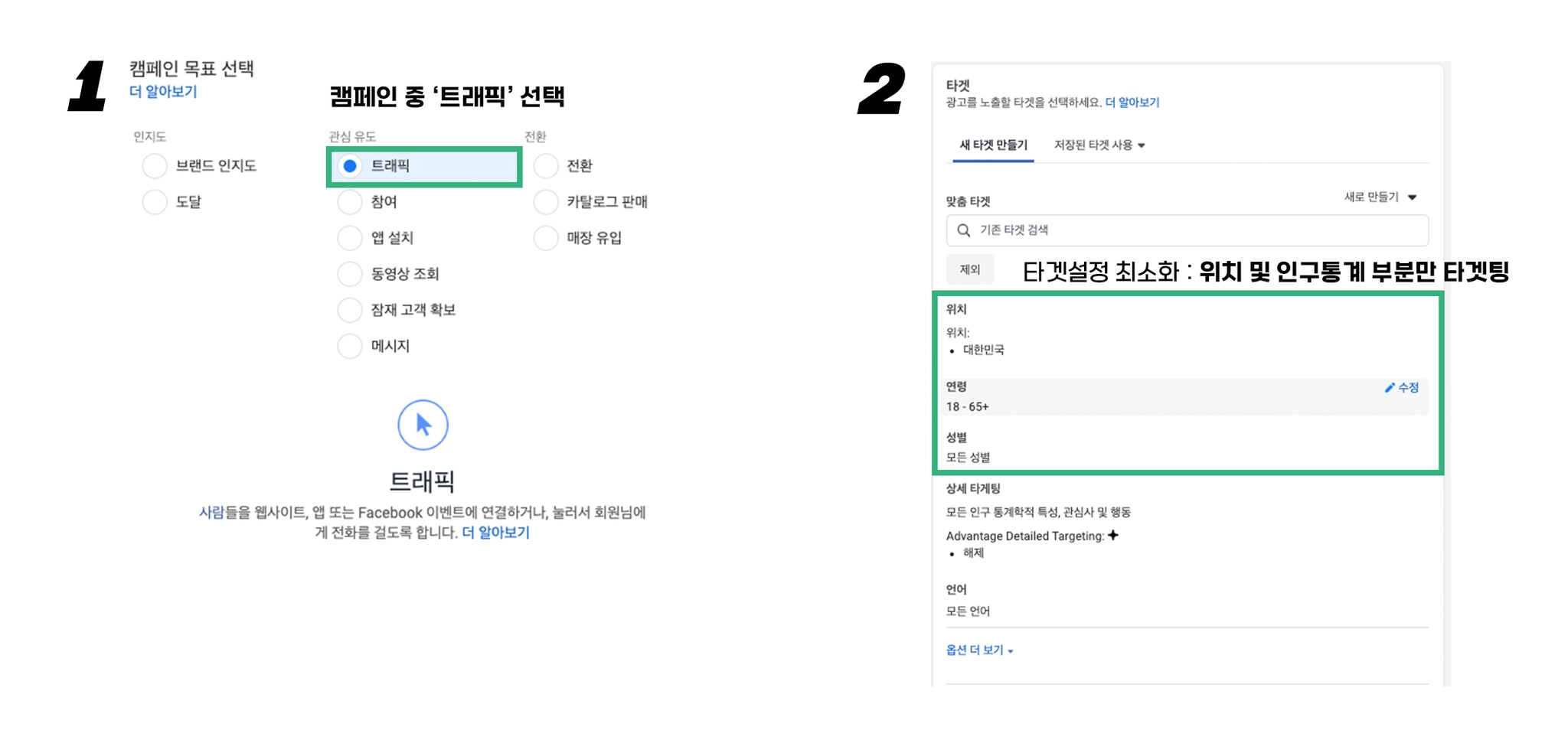Image resolution: width=1568 pixels, height=743 pixels.
Task: Select the 트래픽 radio button
Action: 350,166
